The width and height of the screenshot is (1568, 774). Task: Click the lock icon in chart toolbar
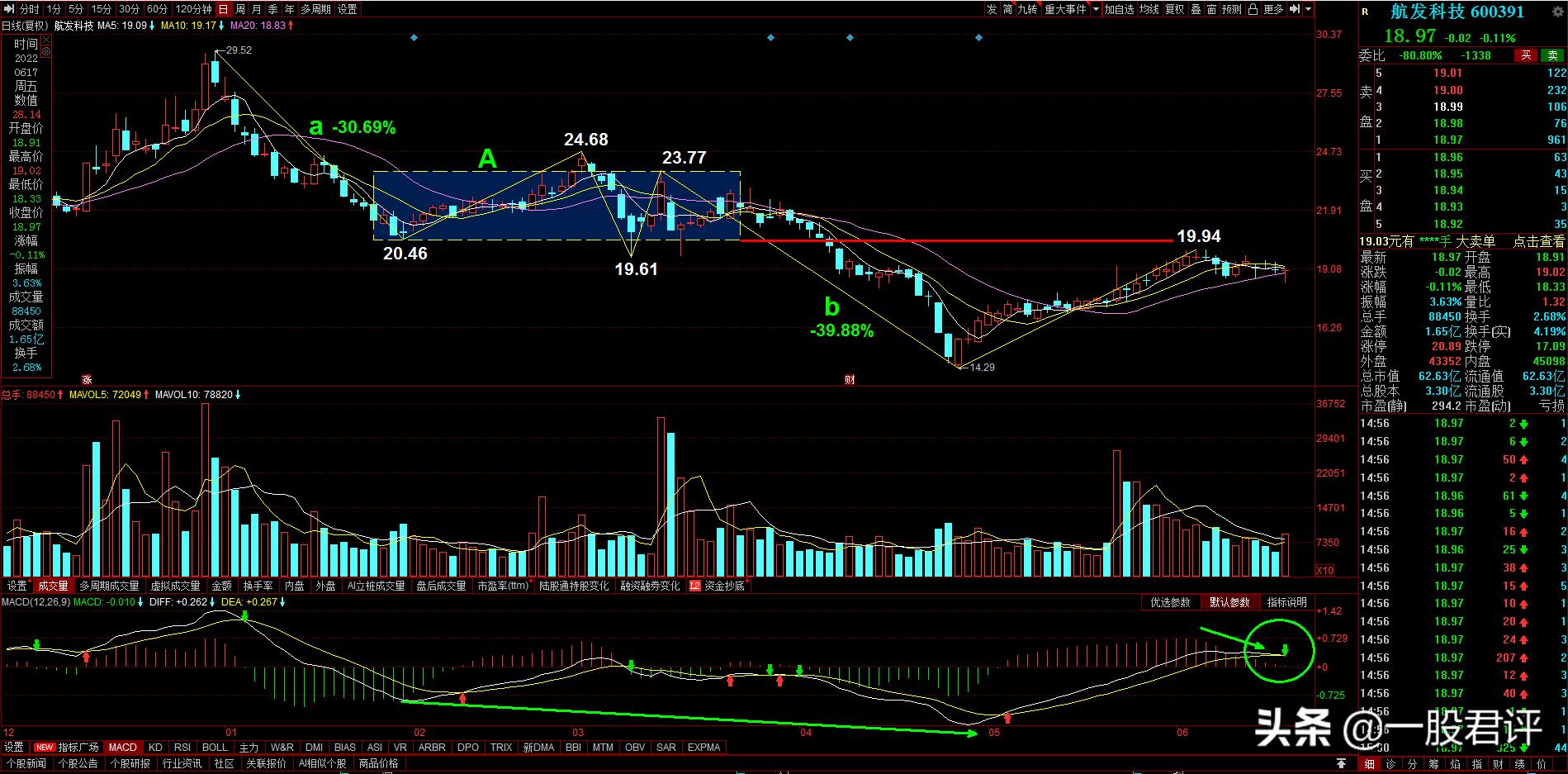[x=1253, y=9]
